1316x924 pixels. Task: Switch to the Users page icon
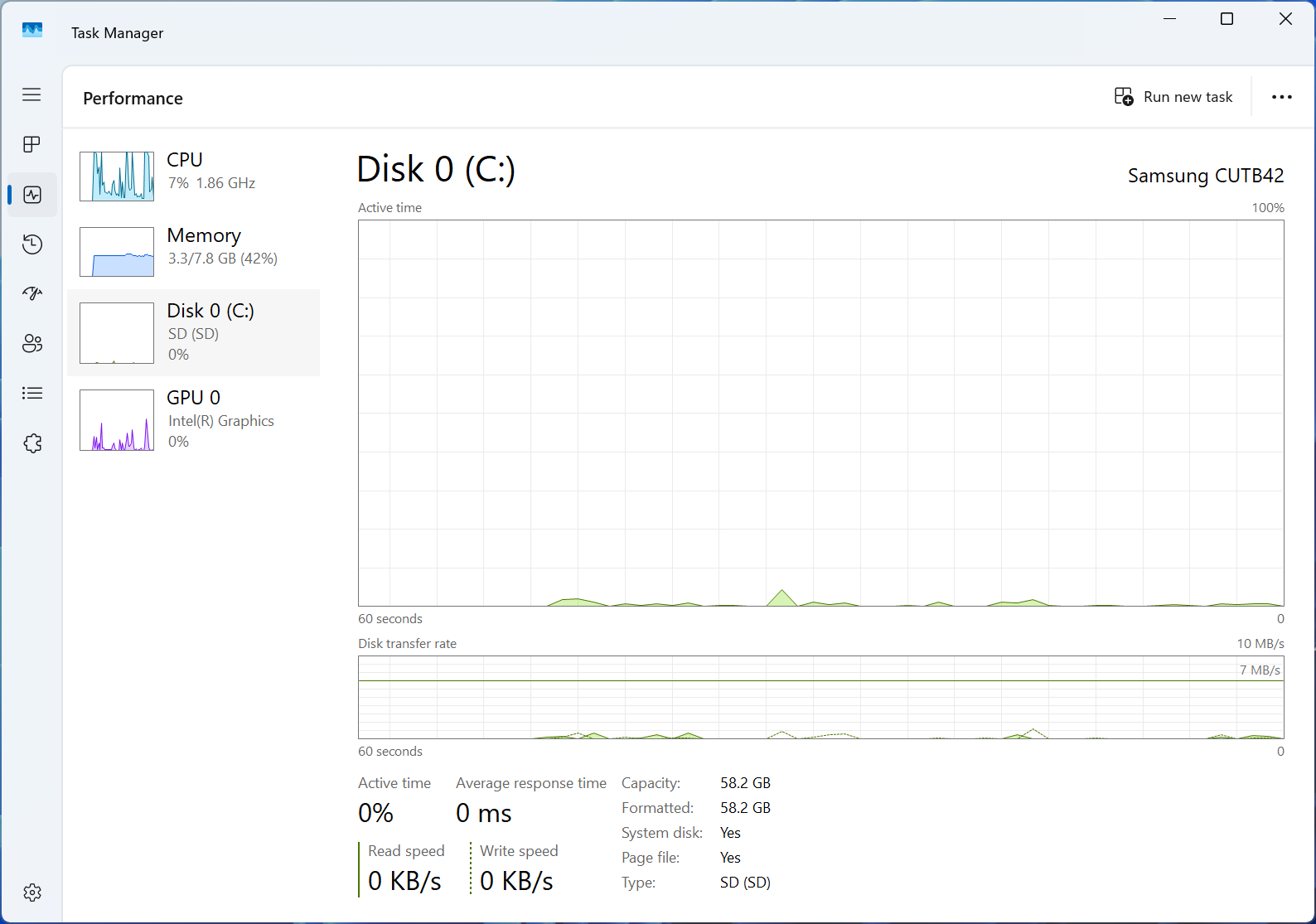coord(32,343)
